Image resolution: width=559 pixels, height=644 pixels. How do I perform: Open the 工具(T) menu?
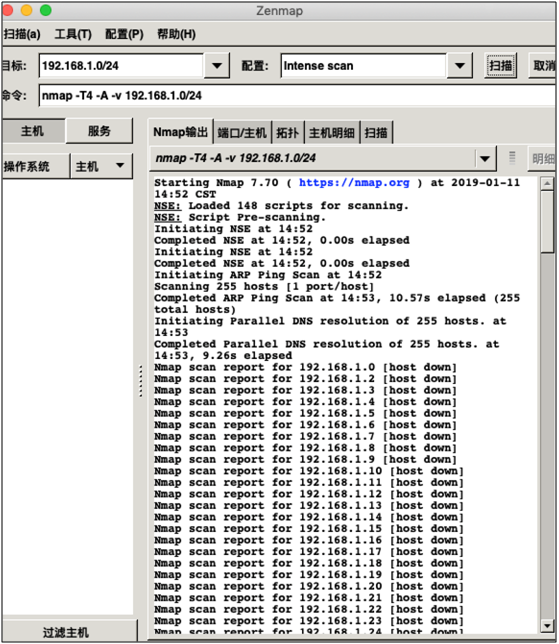[73, 34]
